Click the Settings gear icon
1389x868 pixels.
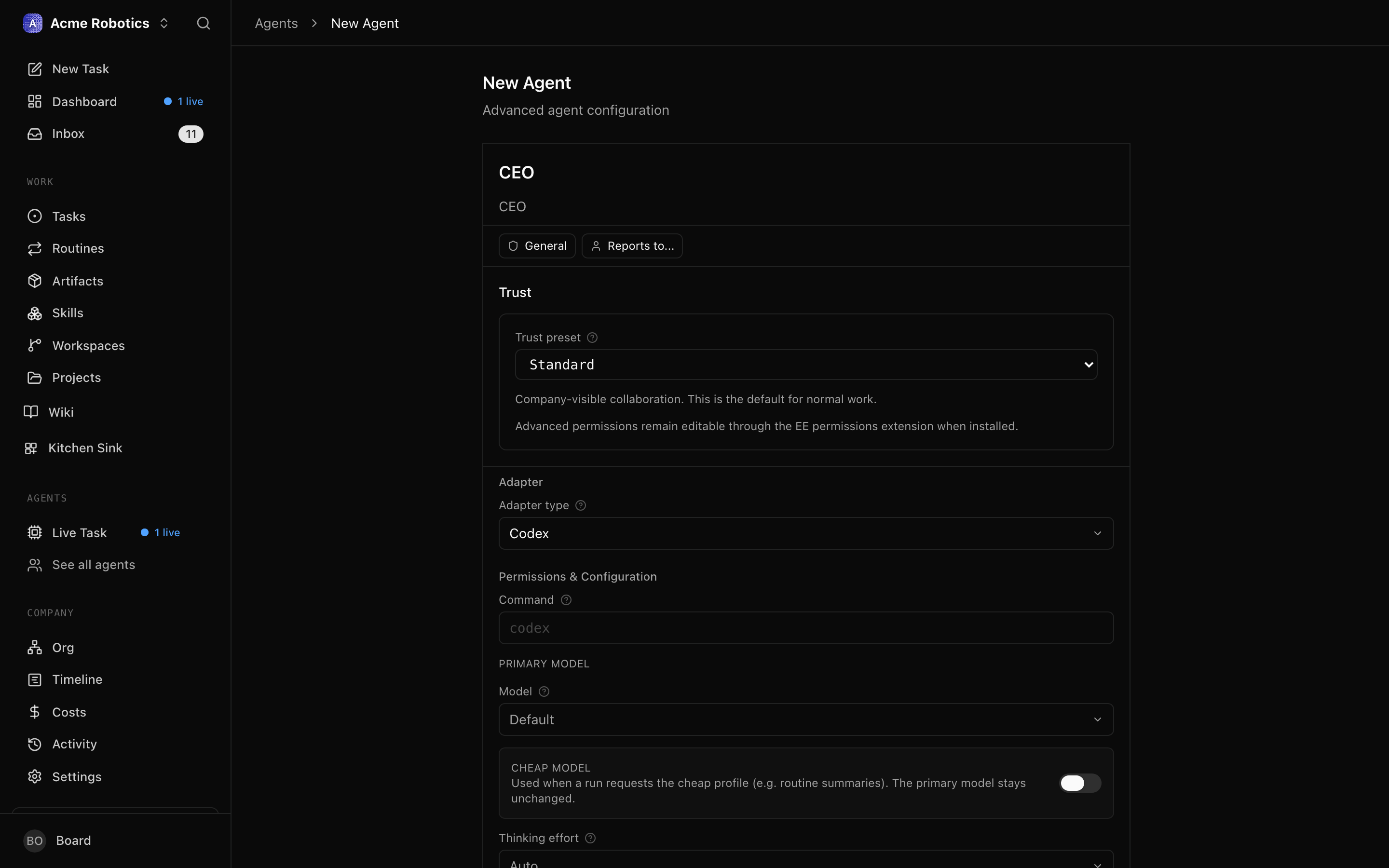click(x=34, y=777)
